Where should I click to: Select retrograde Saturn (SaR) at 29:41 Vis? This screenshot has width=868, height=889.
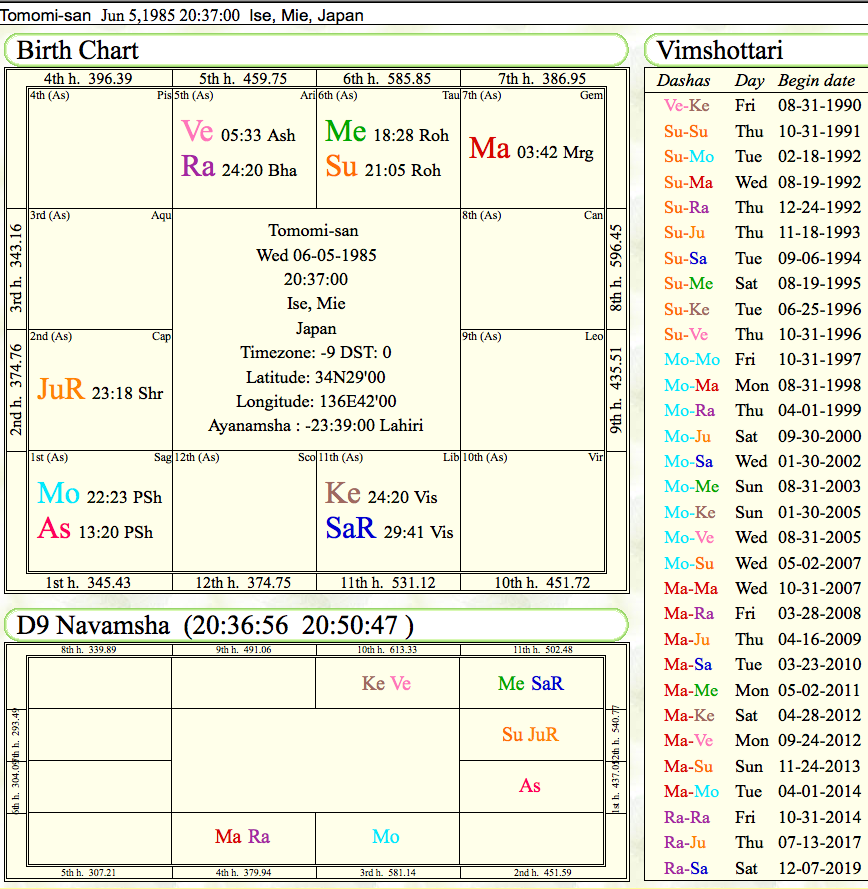tap(350, 529)
